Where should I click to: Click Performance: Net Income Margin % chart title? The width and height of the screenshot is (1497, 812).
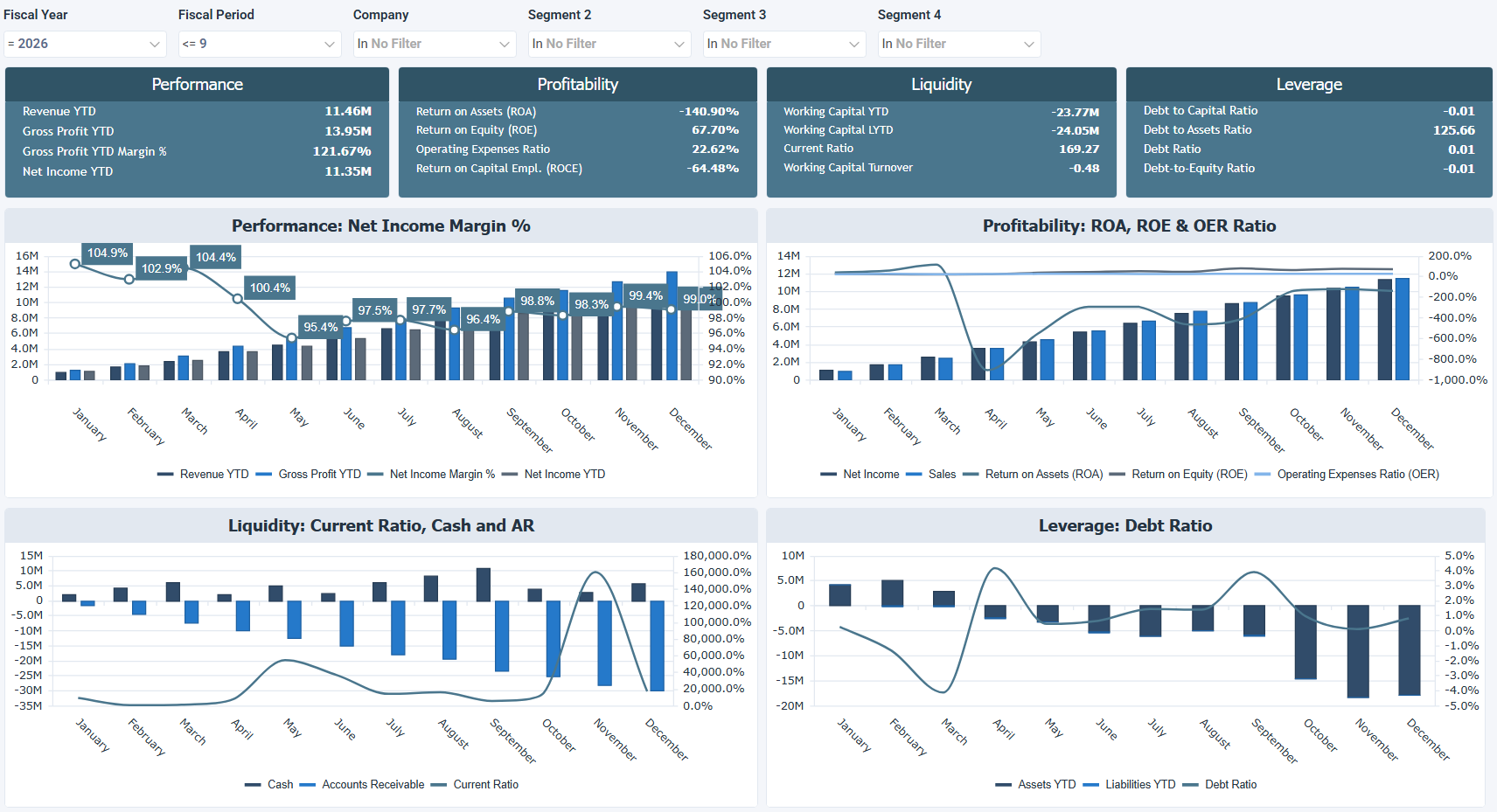tap(381, 226)
